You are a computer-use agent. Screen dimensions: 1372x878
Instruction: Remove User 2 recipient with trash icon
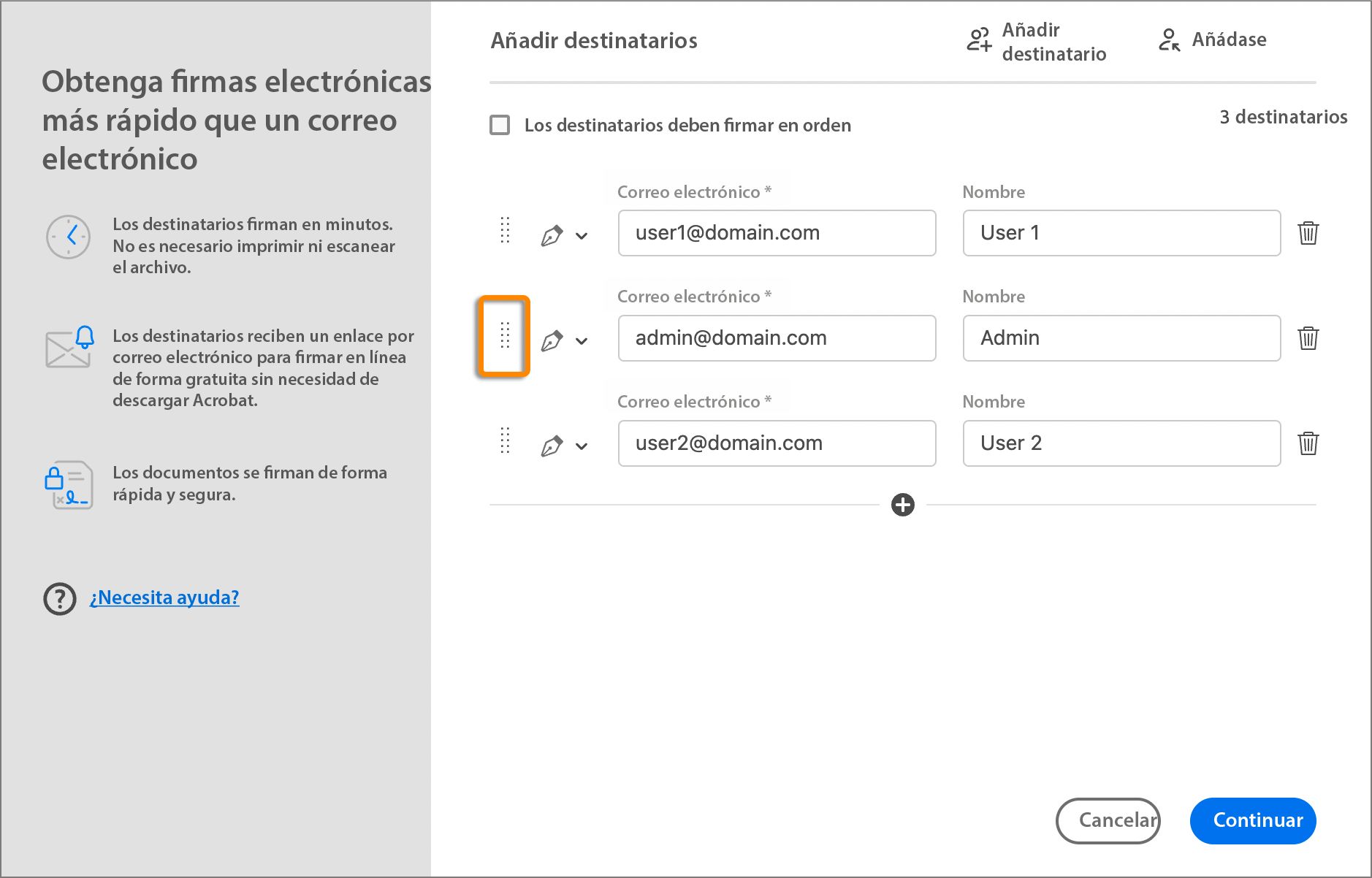[1308, 443]
